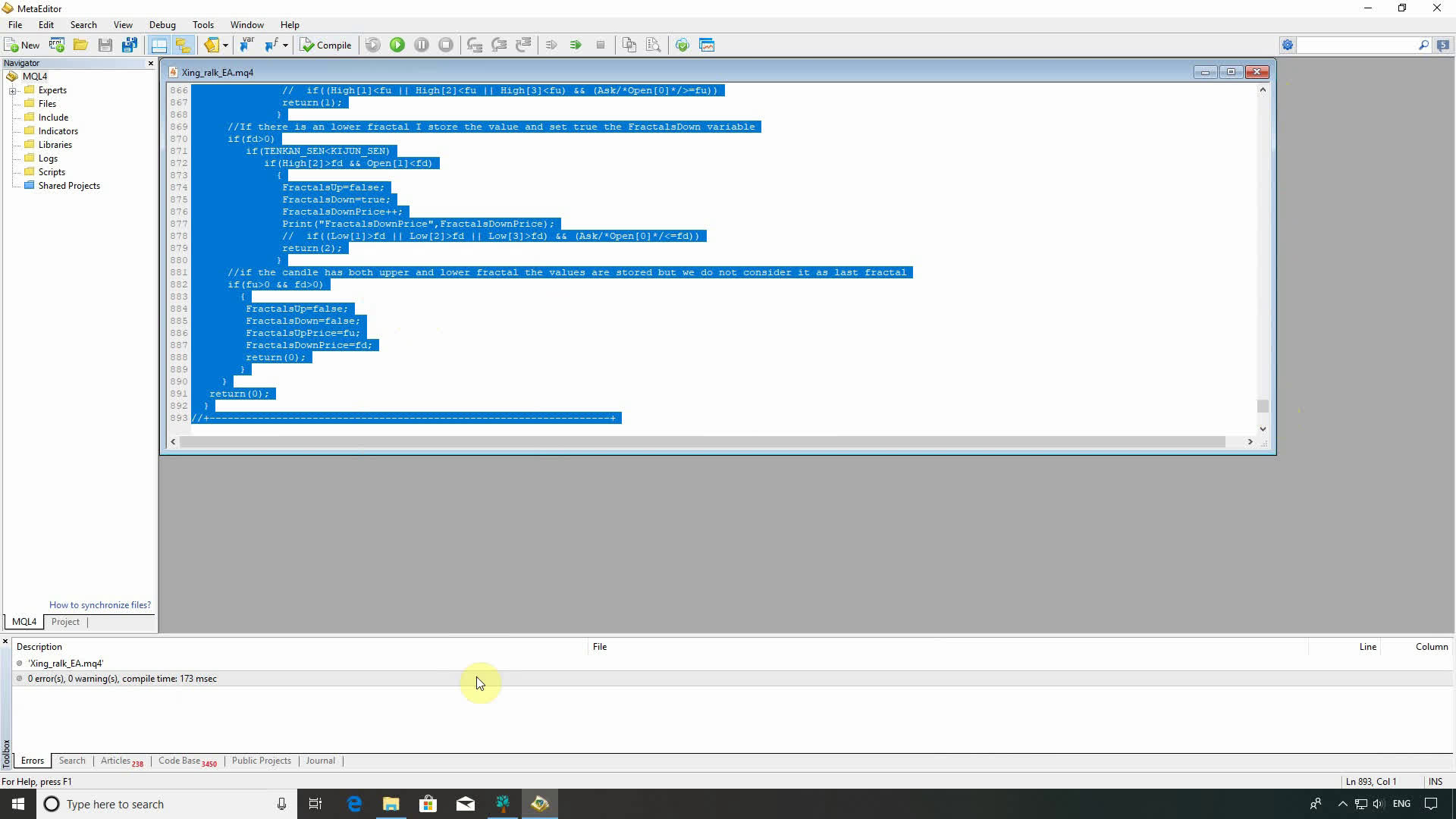The image size is (1456, 819).
Task: Click the MQL5 Cloud Protector shield icon
Action: [x=682, y=45]
